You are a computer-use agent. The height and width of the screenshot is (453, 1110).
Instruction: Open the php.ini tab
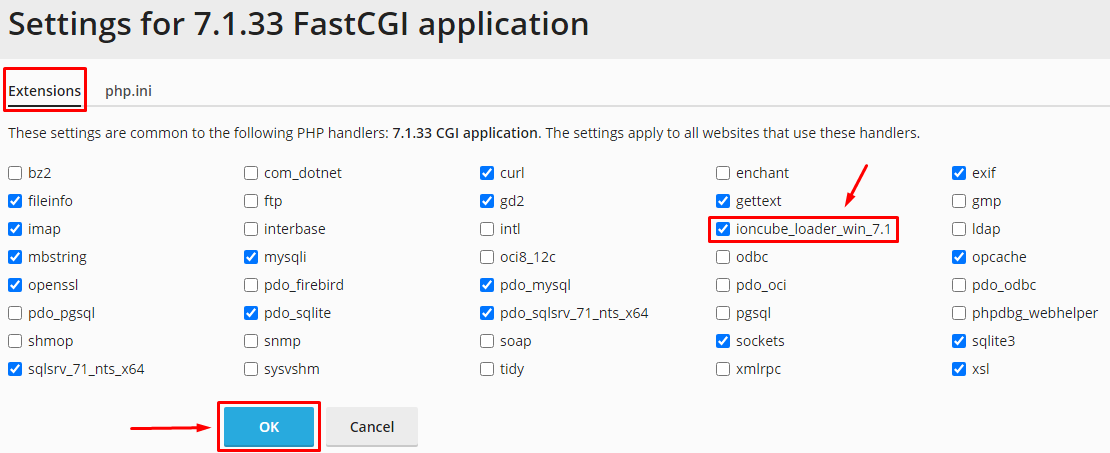[128, 91]
